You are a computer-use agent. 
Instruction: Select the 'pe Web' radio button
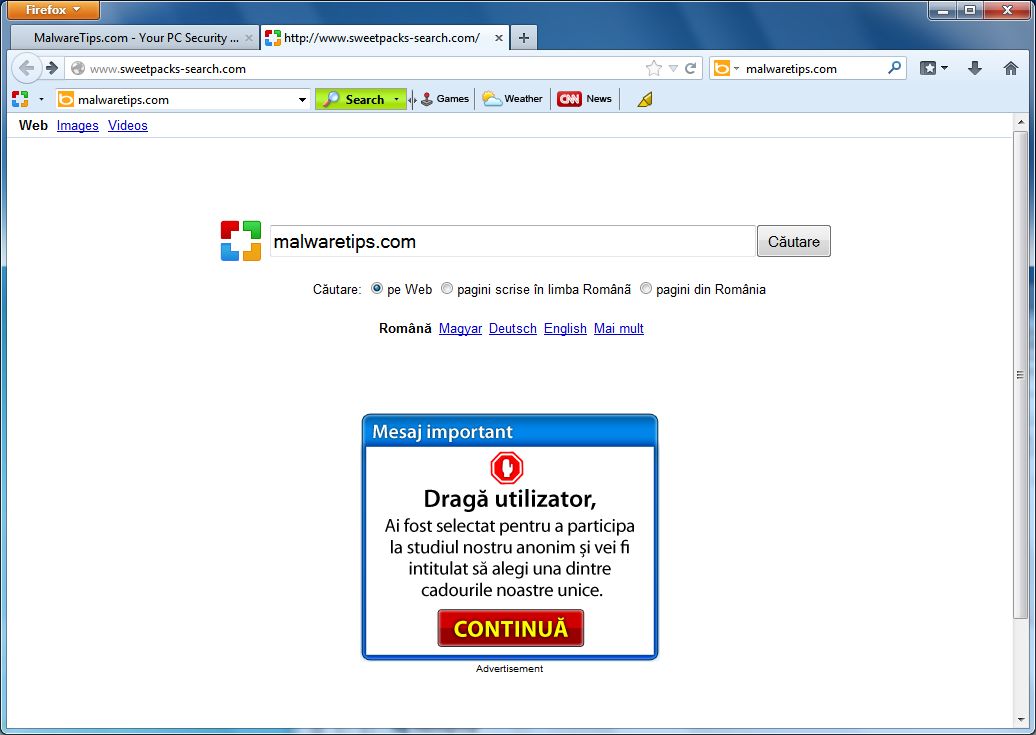click(x=377, y=288)
